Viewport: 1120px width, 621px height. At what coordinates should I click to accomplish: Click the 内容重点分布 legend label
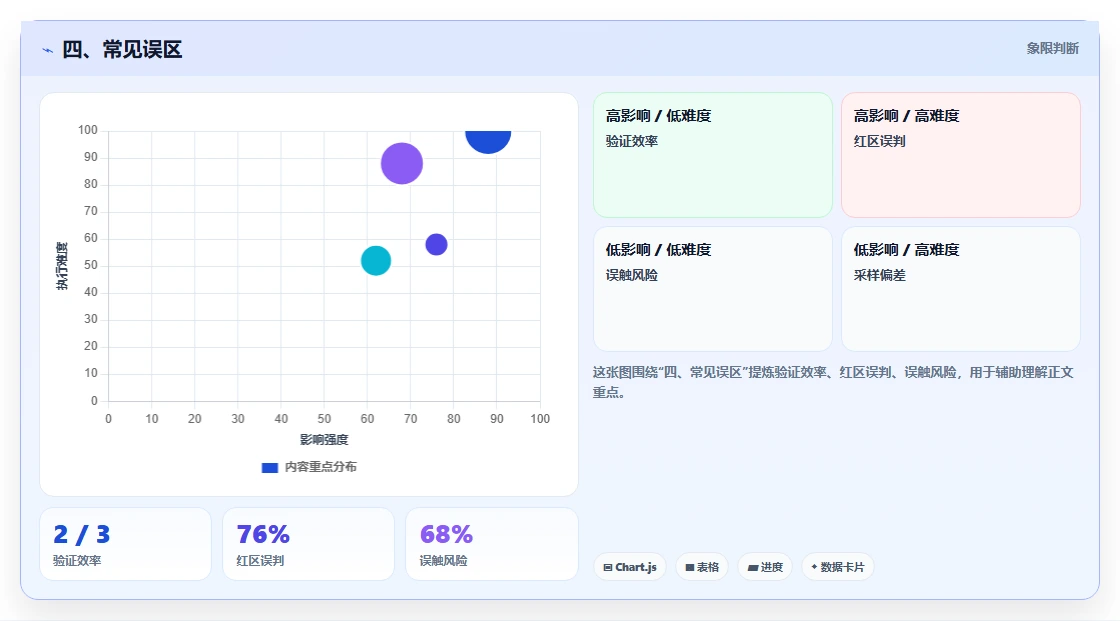321,467
